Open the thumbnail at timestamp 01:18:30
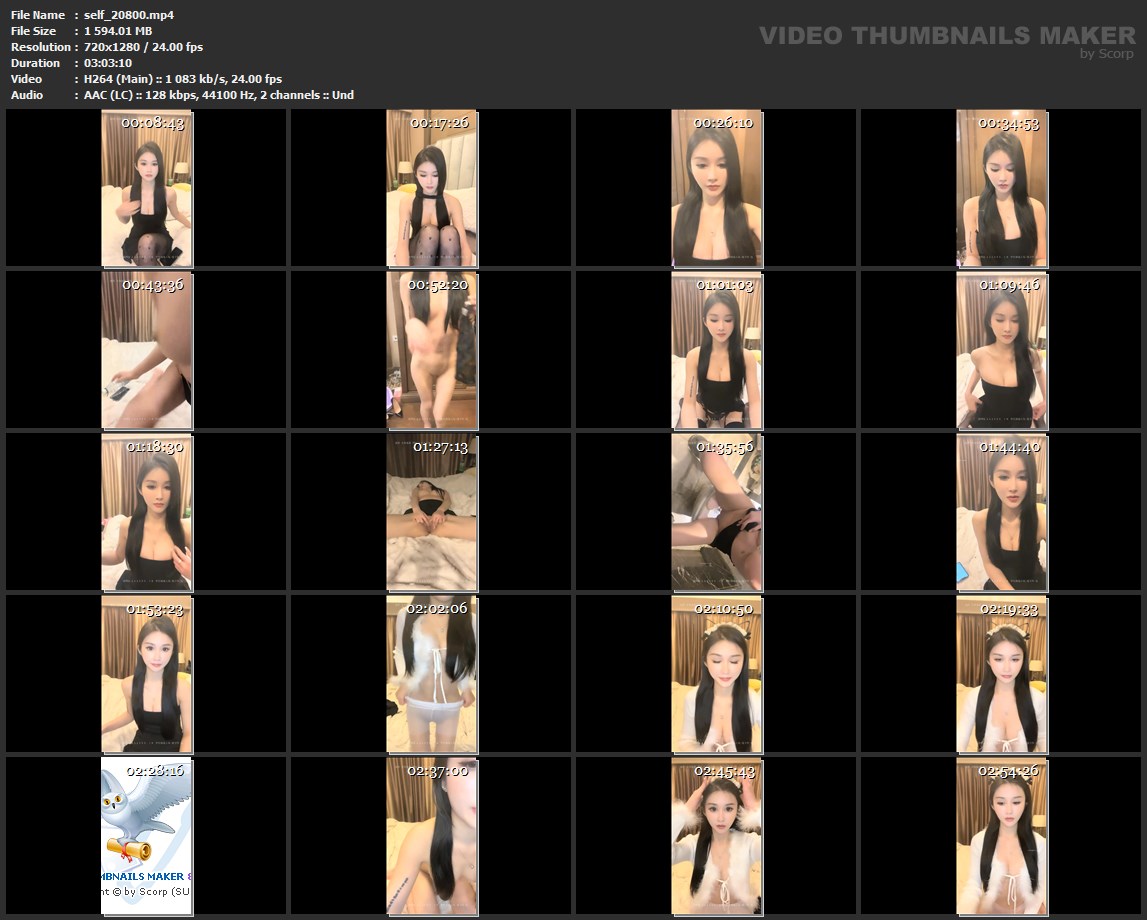 (x=147, y=512)
